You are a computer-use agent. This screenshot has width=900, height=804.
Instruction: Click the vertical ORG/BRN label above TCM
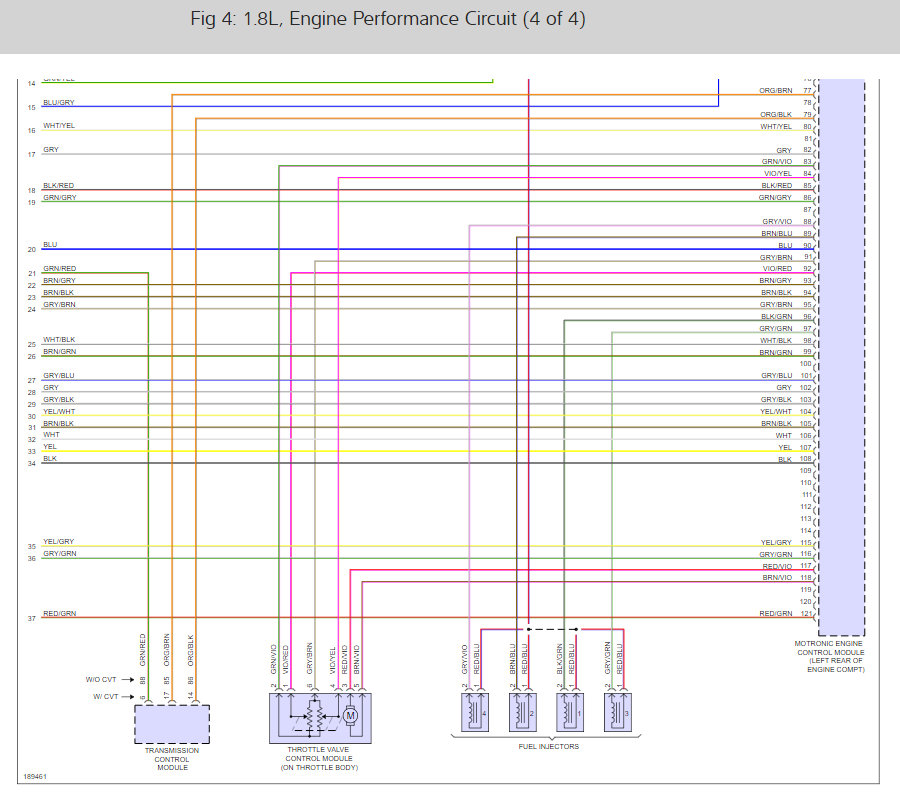coord(166,650)
